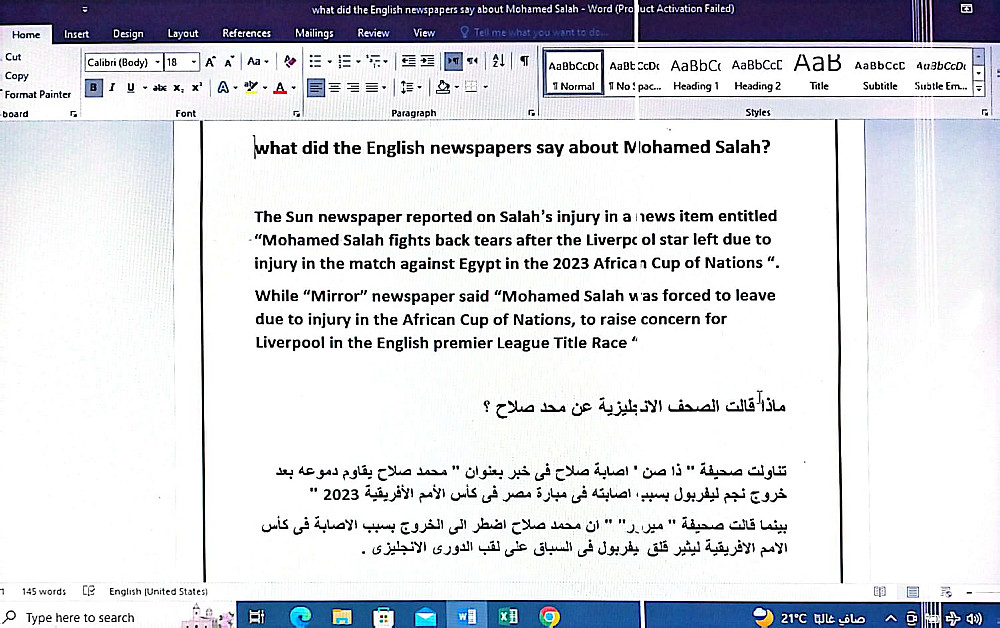The width and height of the screenshot is (1000, 628).
Task: Sort the selected text
Action: point(499,61)
